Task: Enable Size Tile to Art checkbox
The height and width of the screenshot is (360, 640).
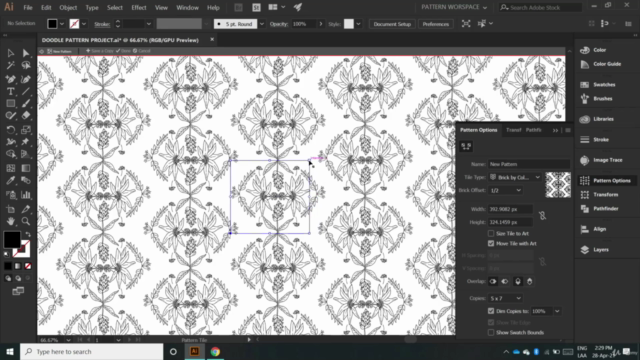Action: pos(491,233)
